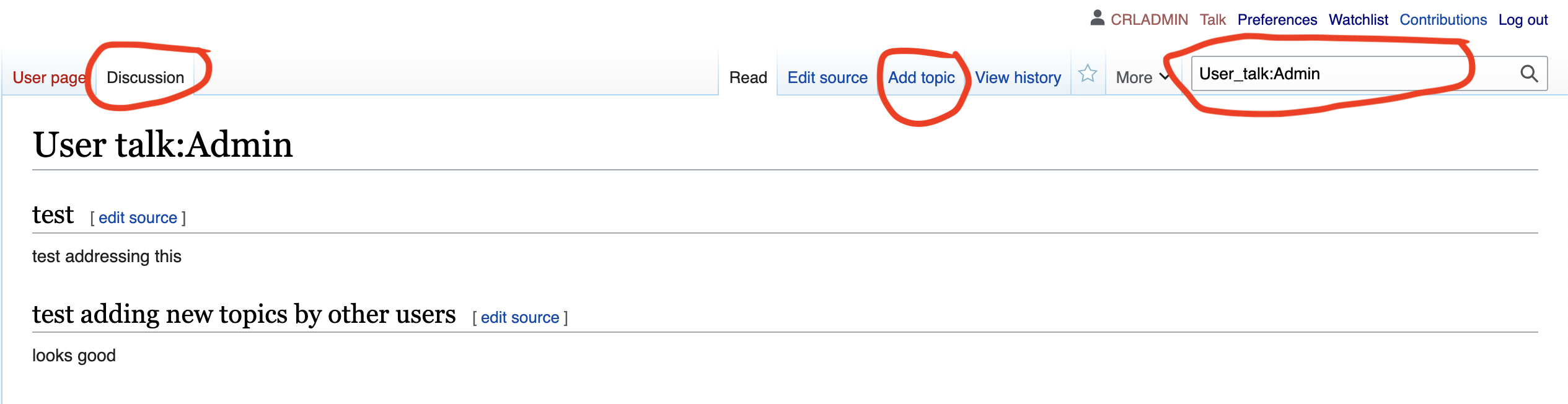Screen dimensions: 1568x404
Task: Open Preferences link
Action: coord(1277,20)
